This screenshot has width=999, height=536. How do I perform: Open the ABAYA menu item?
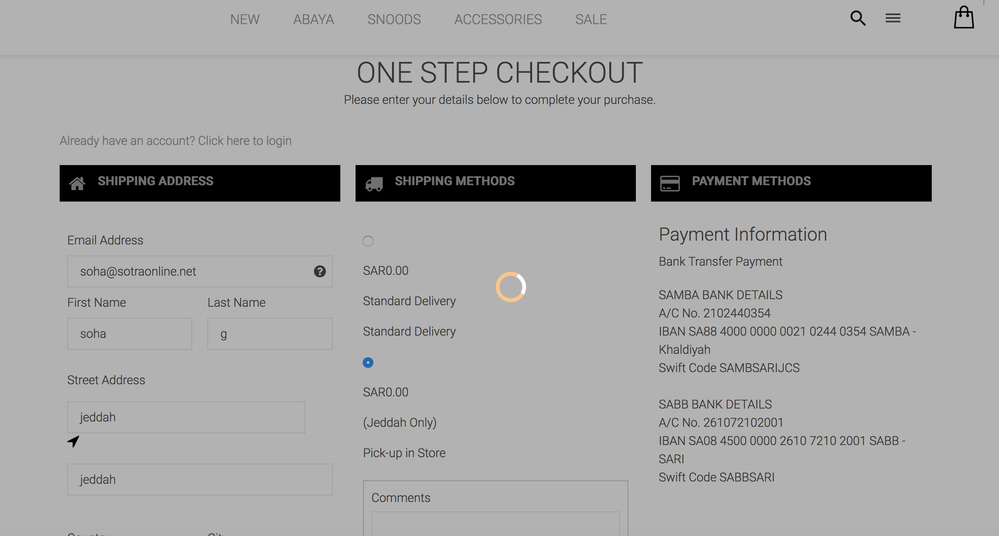pyautogui.click(x=313, y=19)
